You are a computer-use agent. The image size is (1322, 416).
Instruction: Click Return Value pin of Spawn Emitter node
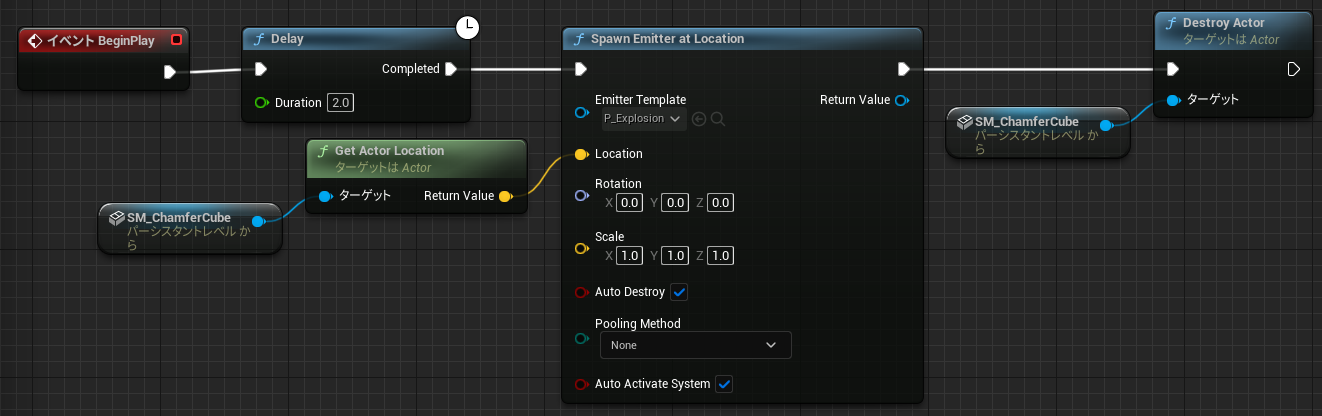[x=901, y=100]
